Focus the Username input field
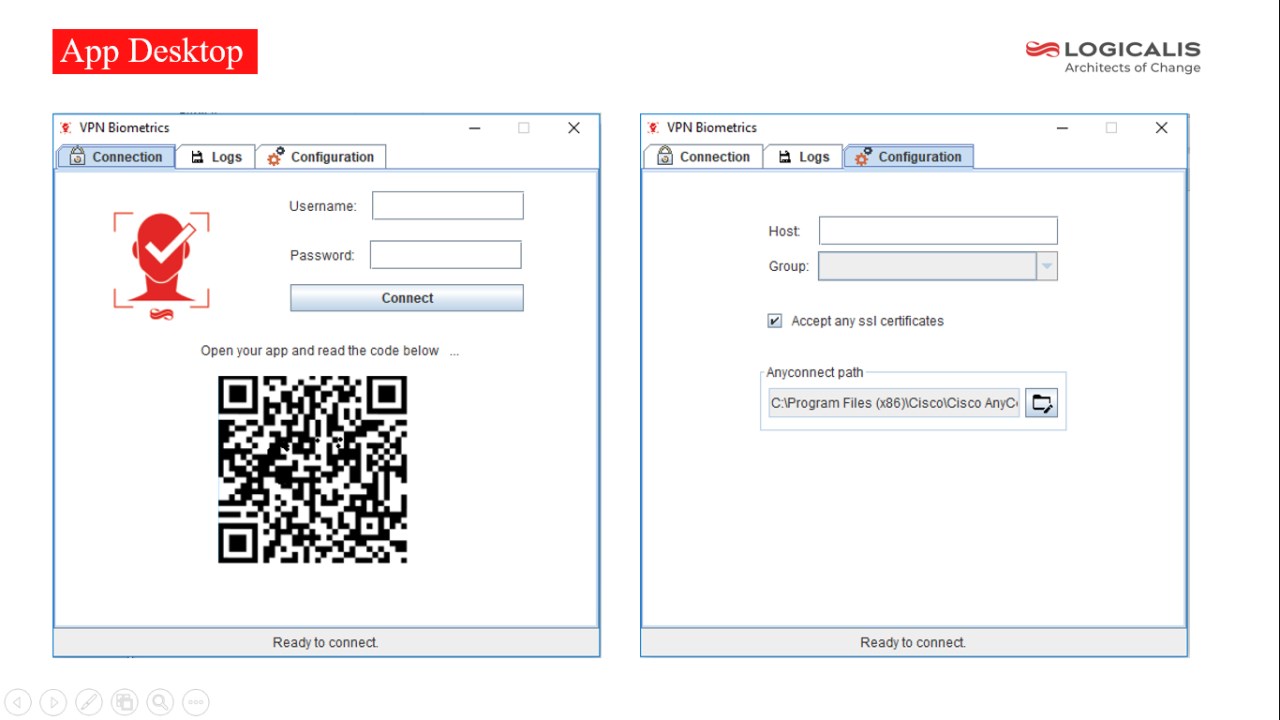The image size is (1280, 720). click(448, 206)
